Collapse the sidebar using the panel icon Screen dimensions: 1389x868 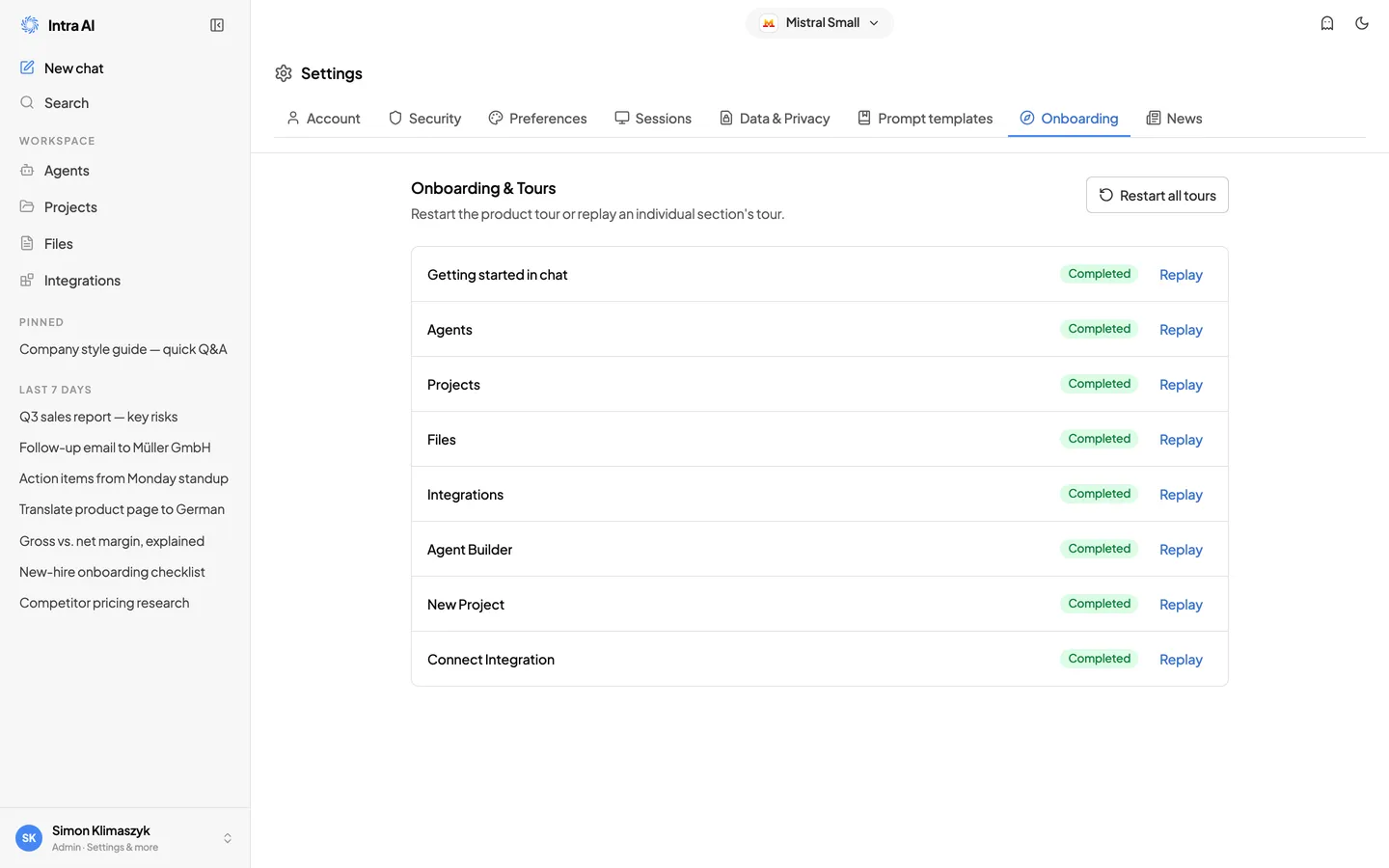(x=217, y=25)
